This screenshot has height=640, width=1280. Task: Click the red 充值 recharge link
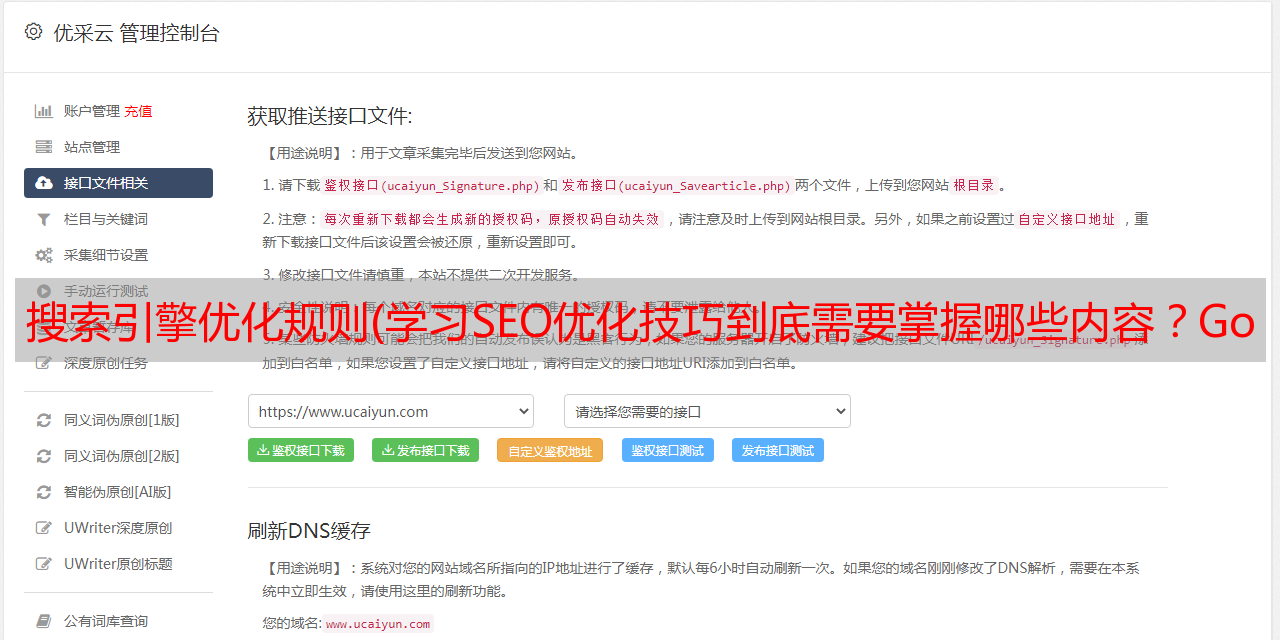click(x=138, y=111)
